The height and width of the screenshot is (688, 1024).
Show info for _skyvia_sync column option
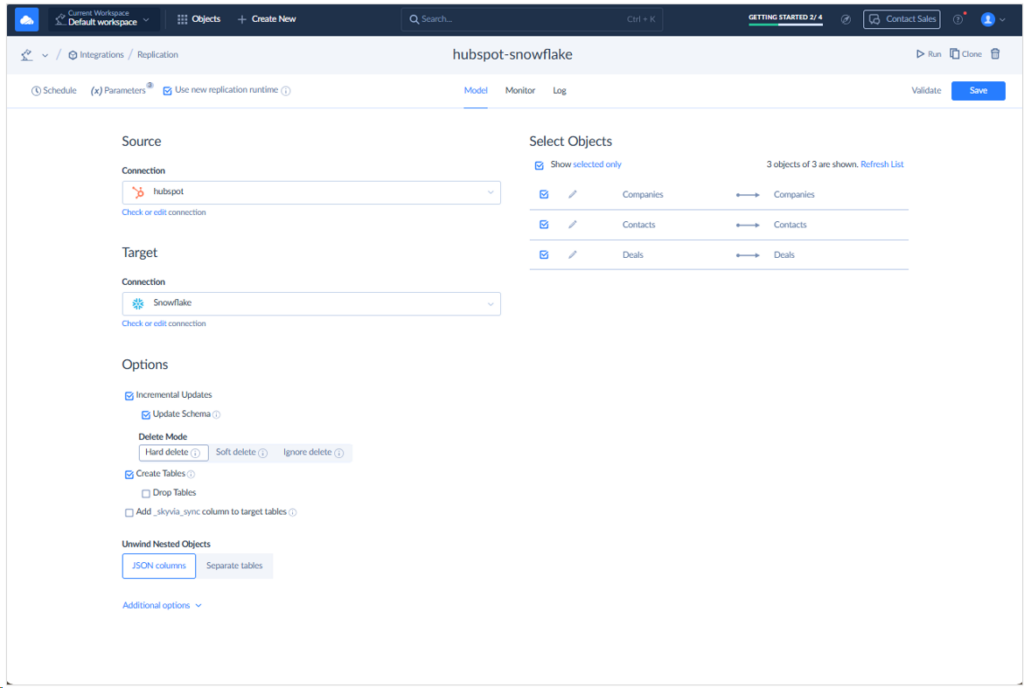pos(293,512)
